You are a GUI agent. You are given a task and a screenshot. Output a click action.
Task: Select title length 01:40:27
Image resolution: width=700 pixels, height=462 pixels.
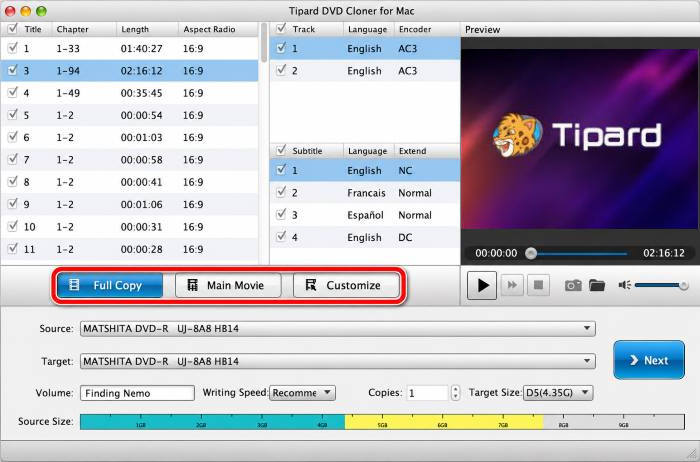(x=142, y=48)
